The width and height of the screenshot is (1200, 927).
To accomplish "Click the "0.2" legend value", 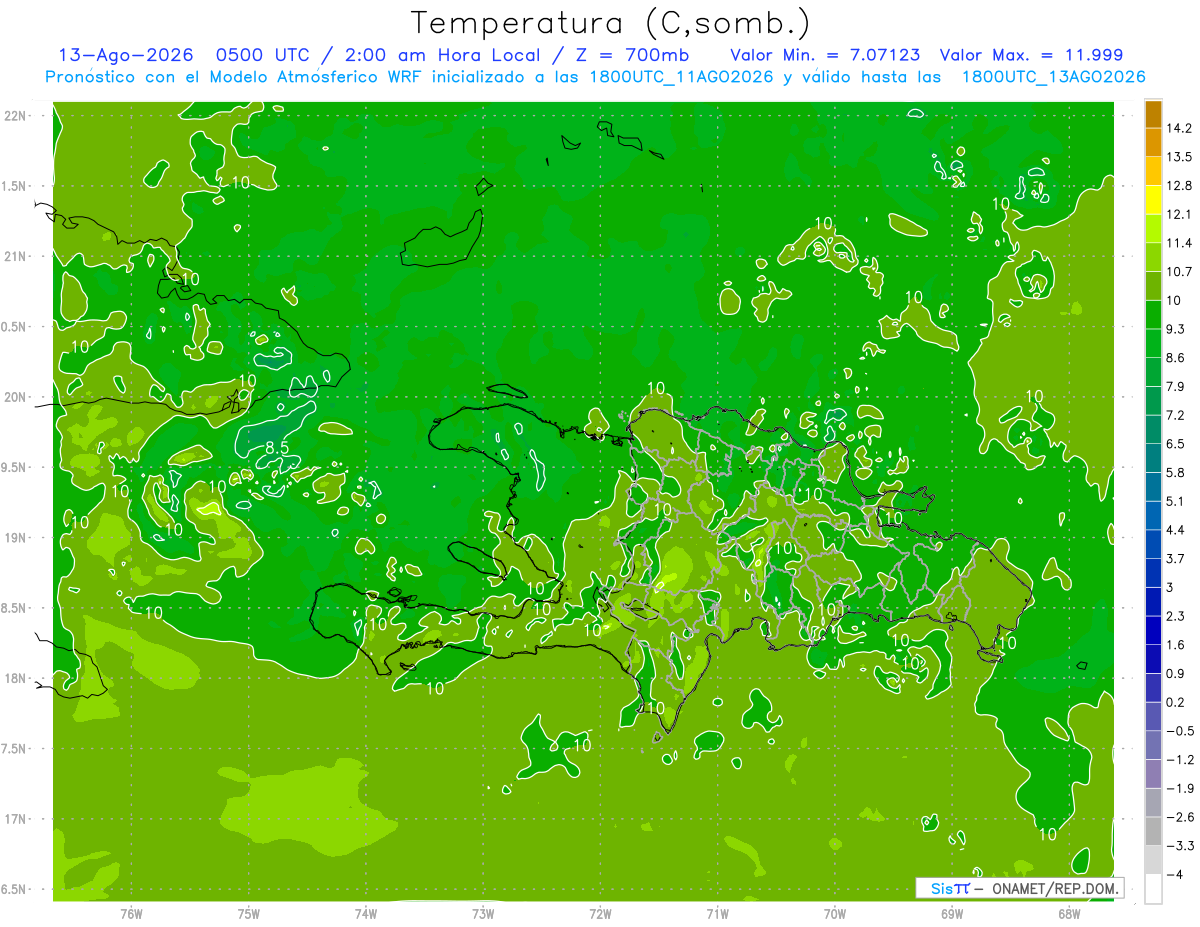I will coord(1176,702).
